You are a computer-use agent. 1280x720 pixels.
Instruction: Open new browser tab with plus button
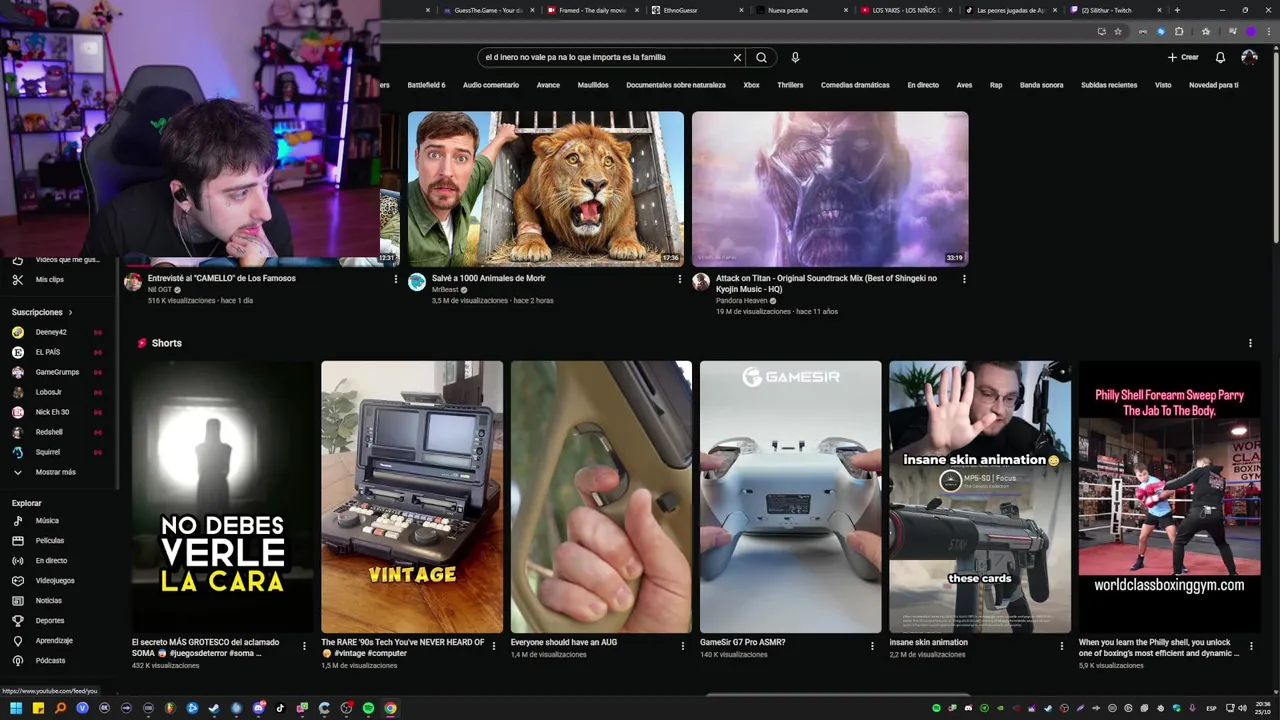(x=1177, y=10)
